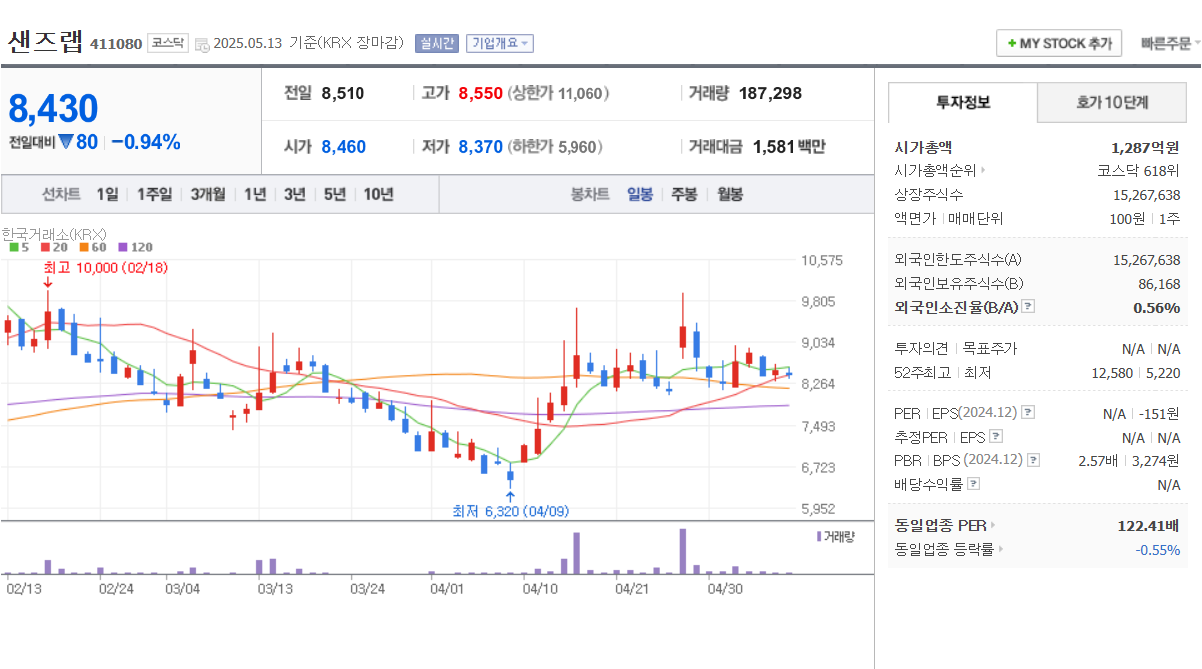Click the MY STOCK 추가 button
The image size is (1202, 669).
pos(1058,43)
